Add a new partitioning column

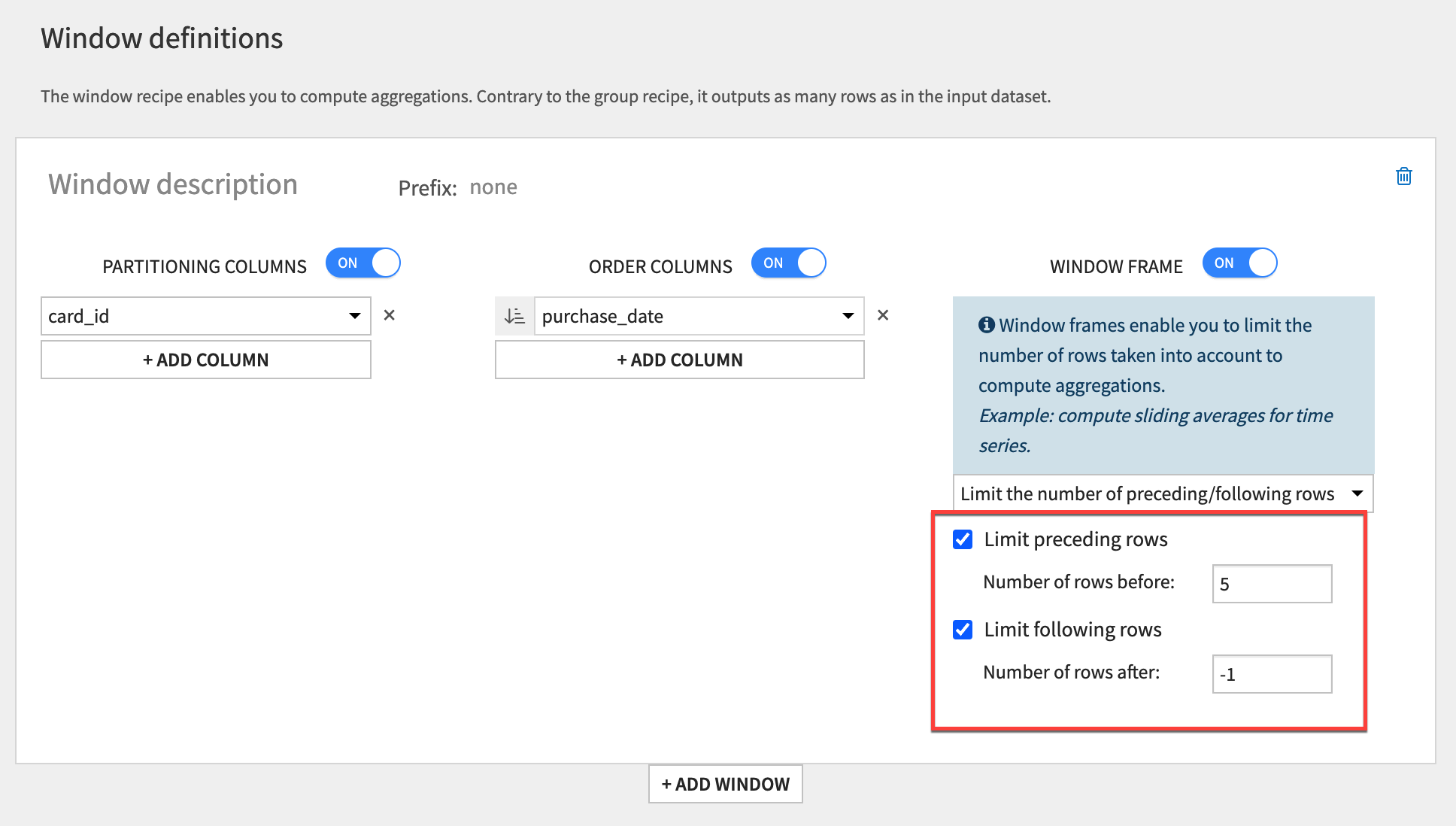point(205,360)
